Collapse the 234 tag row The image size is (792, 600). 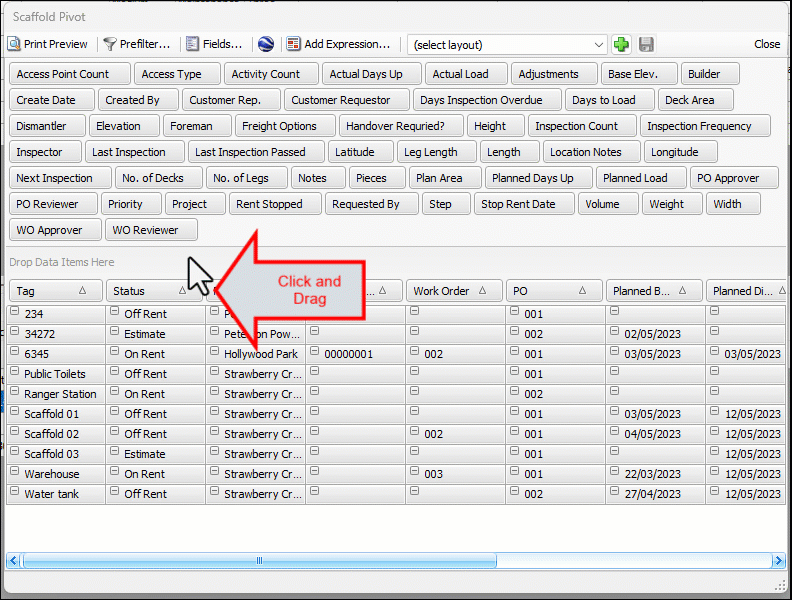tap(15, 312)
